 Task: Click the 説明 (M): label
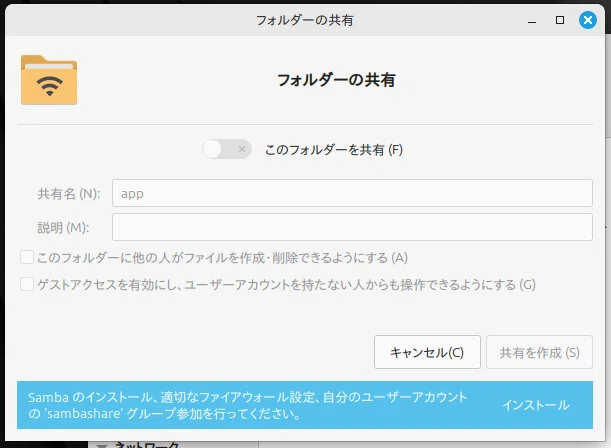[x=63, y=228]
